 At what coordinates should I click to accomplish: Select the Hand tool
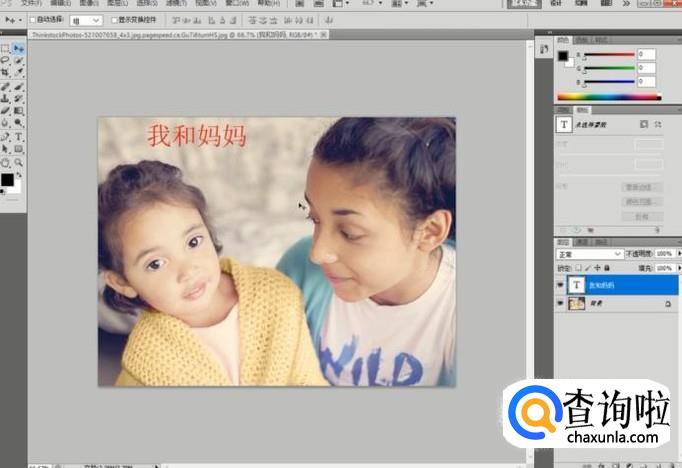point(6,162)
